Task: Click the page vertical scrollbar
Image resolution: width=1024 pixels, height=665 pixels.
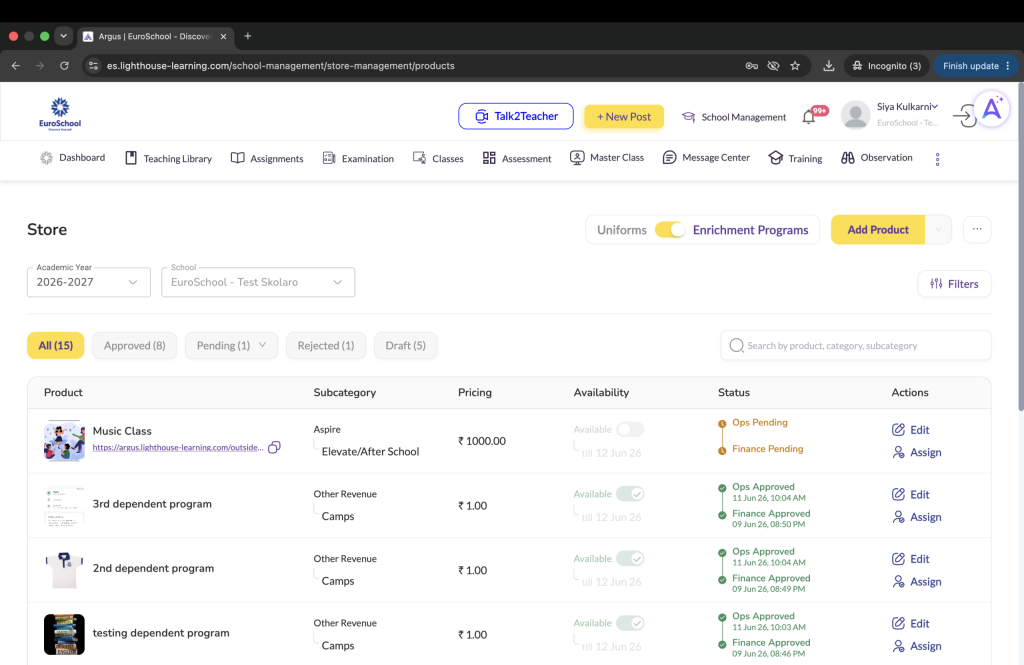Action: click(x=1020, y=248)
